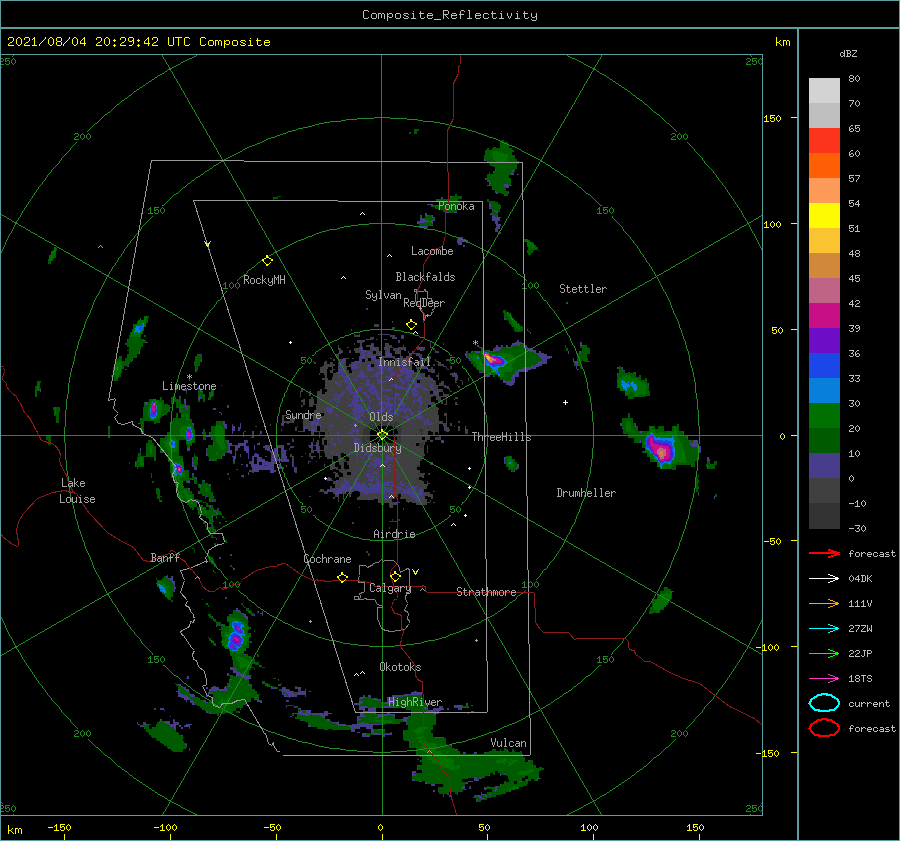Click the Lake Louise label
Screen dimensions: 900x841
coord(77,491)
